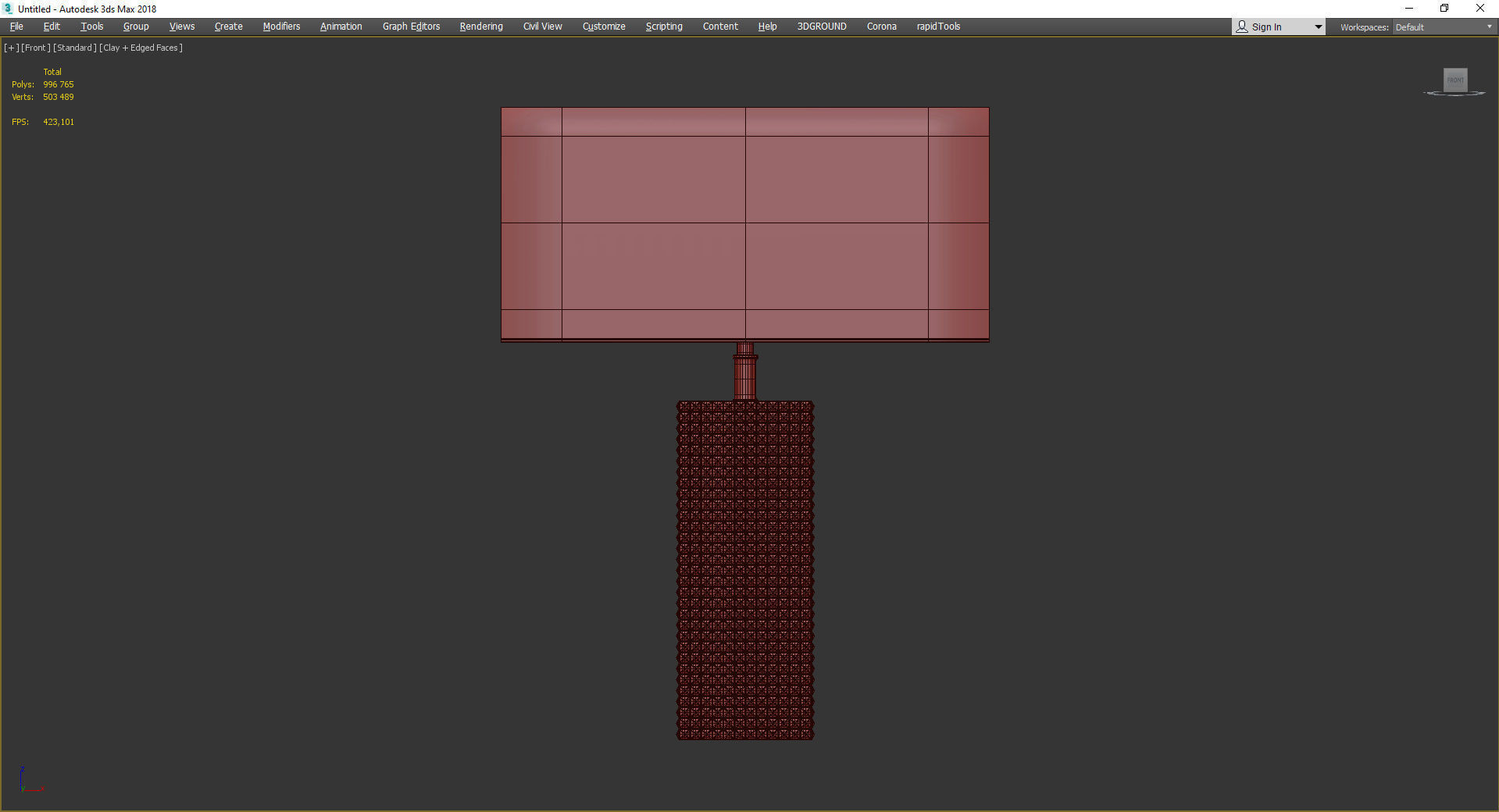This screenshot has height=812, width=1499.
Task: Click the [Front] viewport view label
Action: (36, 48)
